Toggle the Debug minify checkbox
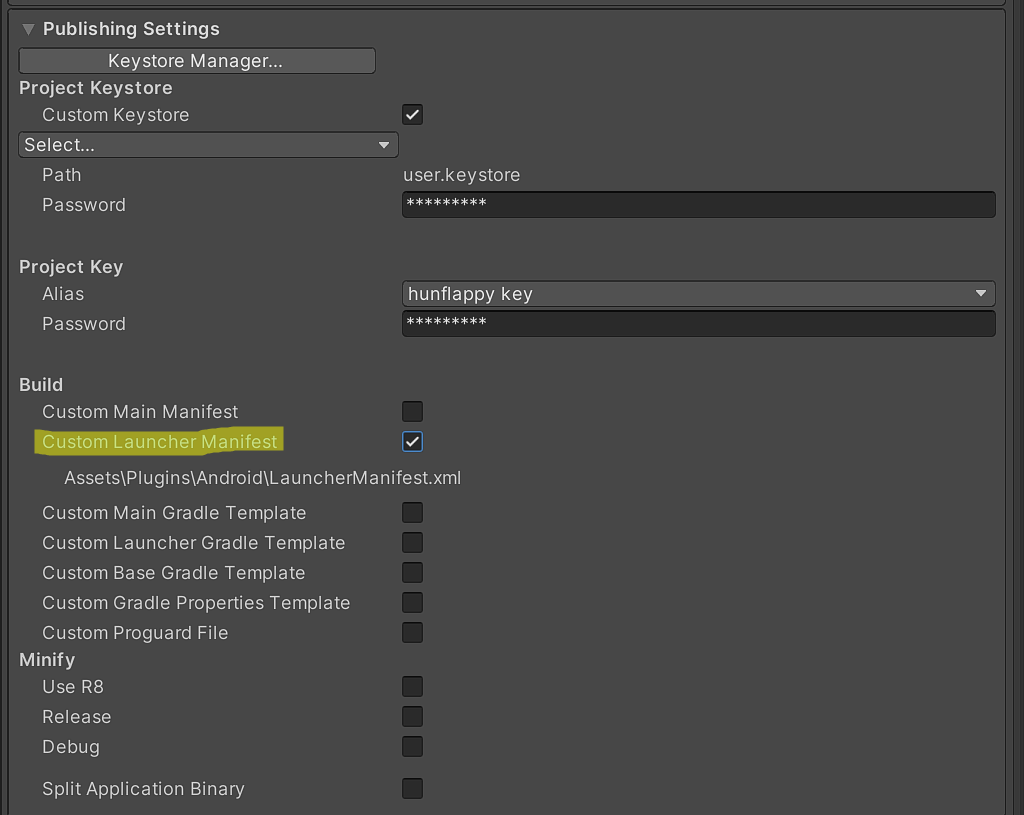 point(412,746)
